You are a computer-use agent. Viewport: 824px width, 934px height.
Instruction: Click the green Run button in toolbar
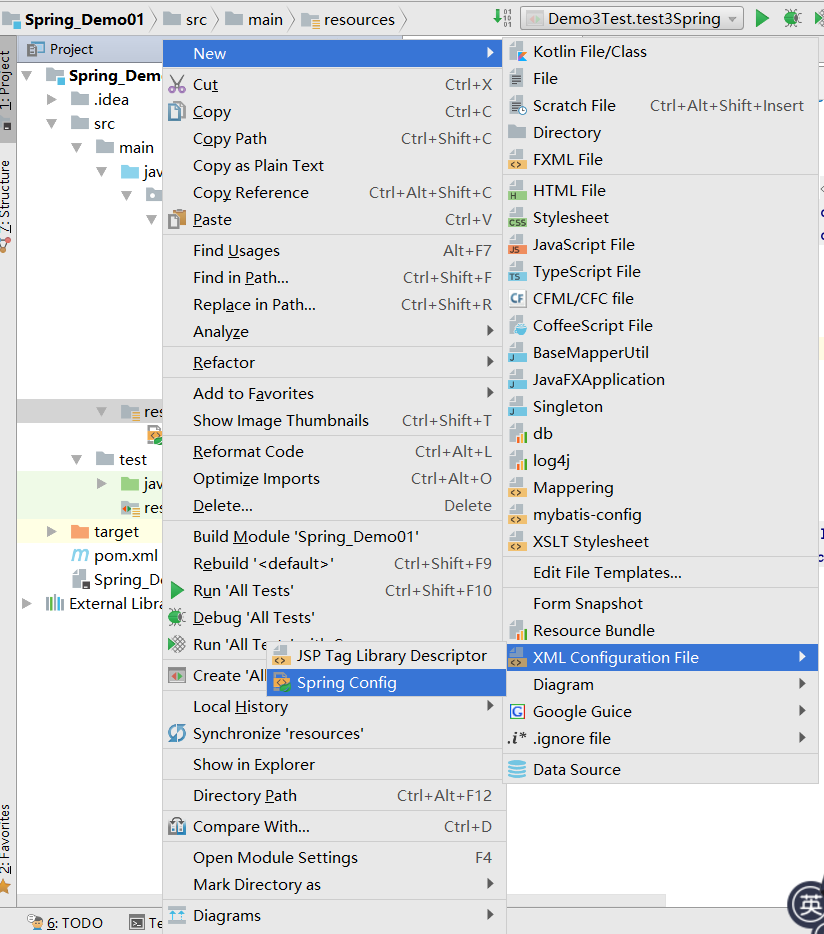click(x=761, y=18)
